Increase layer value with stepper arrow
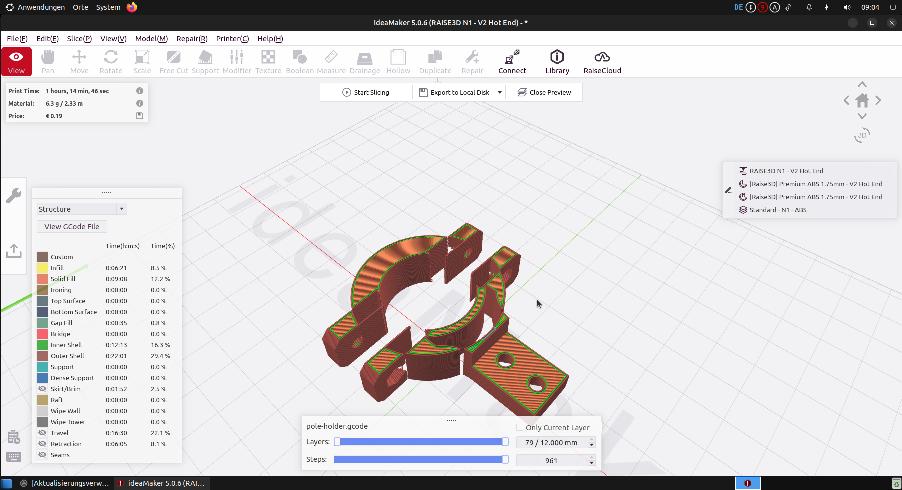 point(591,440)
